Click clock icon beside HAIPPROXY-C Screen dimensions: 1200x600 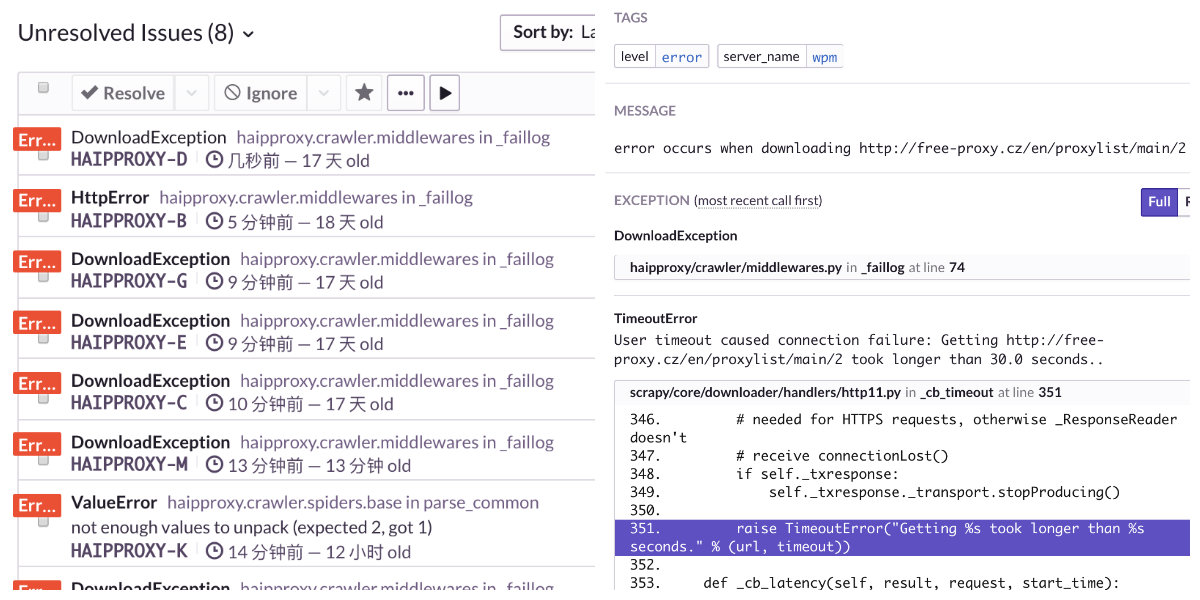(x=214, y=404)
